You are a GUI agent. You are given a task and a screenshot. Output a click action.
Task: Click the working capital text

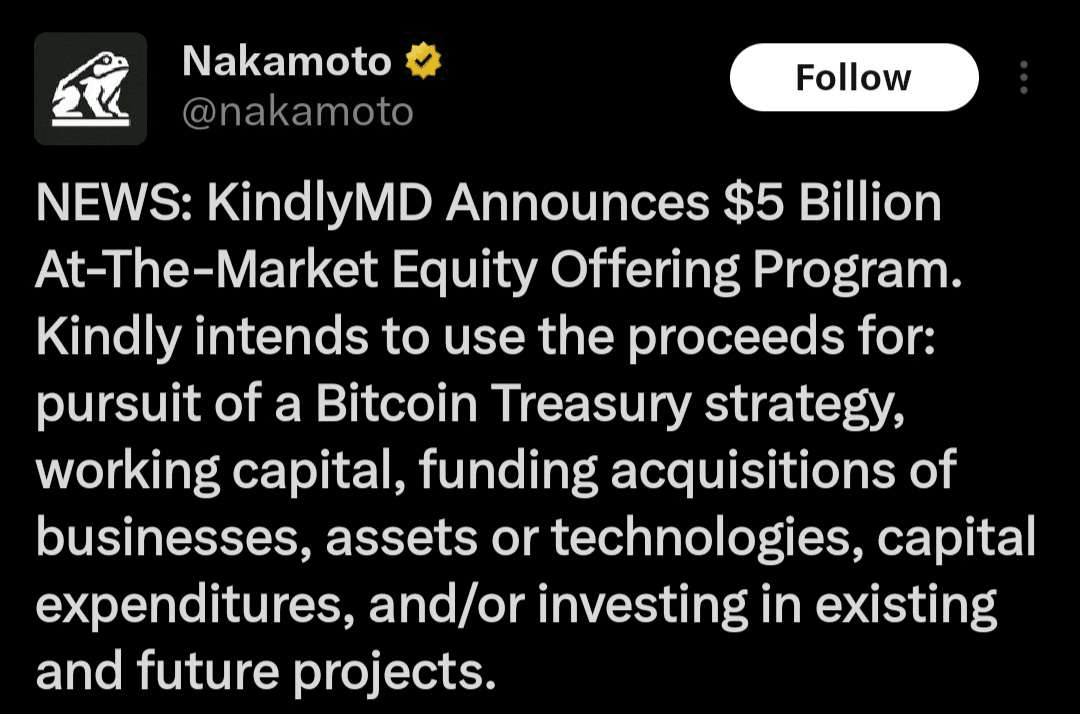pyautogui.click(x=220, y=472)
